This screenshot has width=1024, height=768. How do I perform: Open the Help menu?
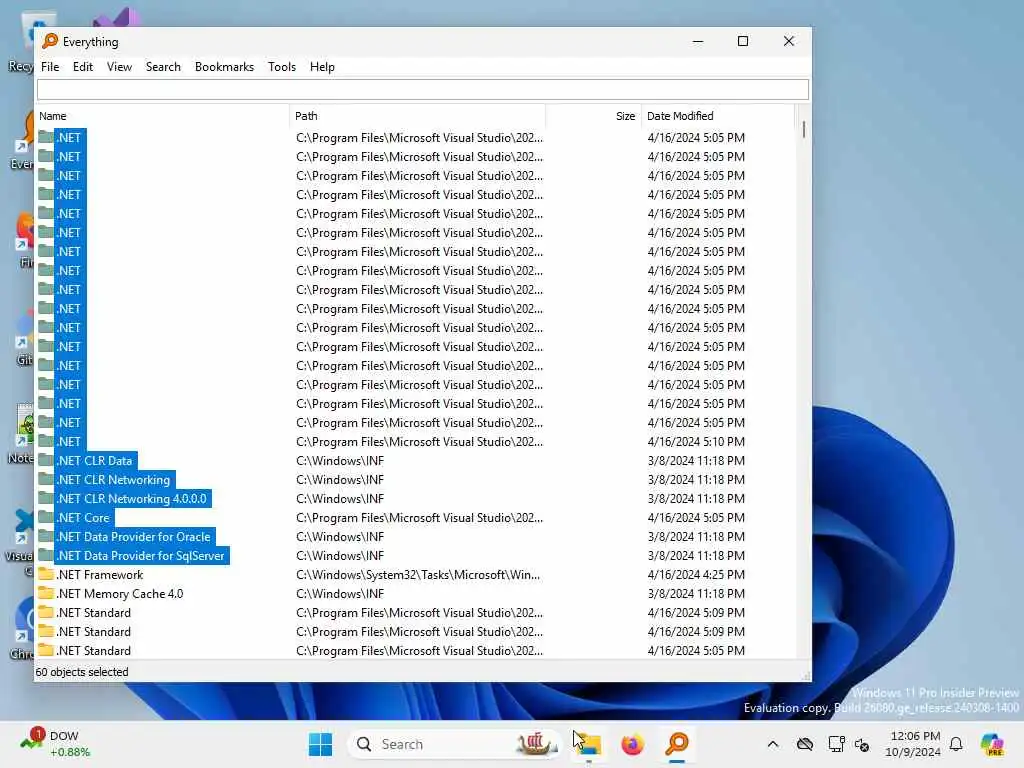coord(322,67)
